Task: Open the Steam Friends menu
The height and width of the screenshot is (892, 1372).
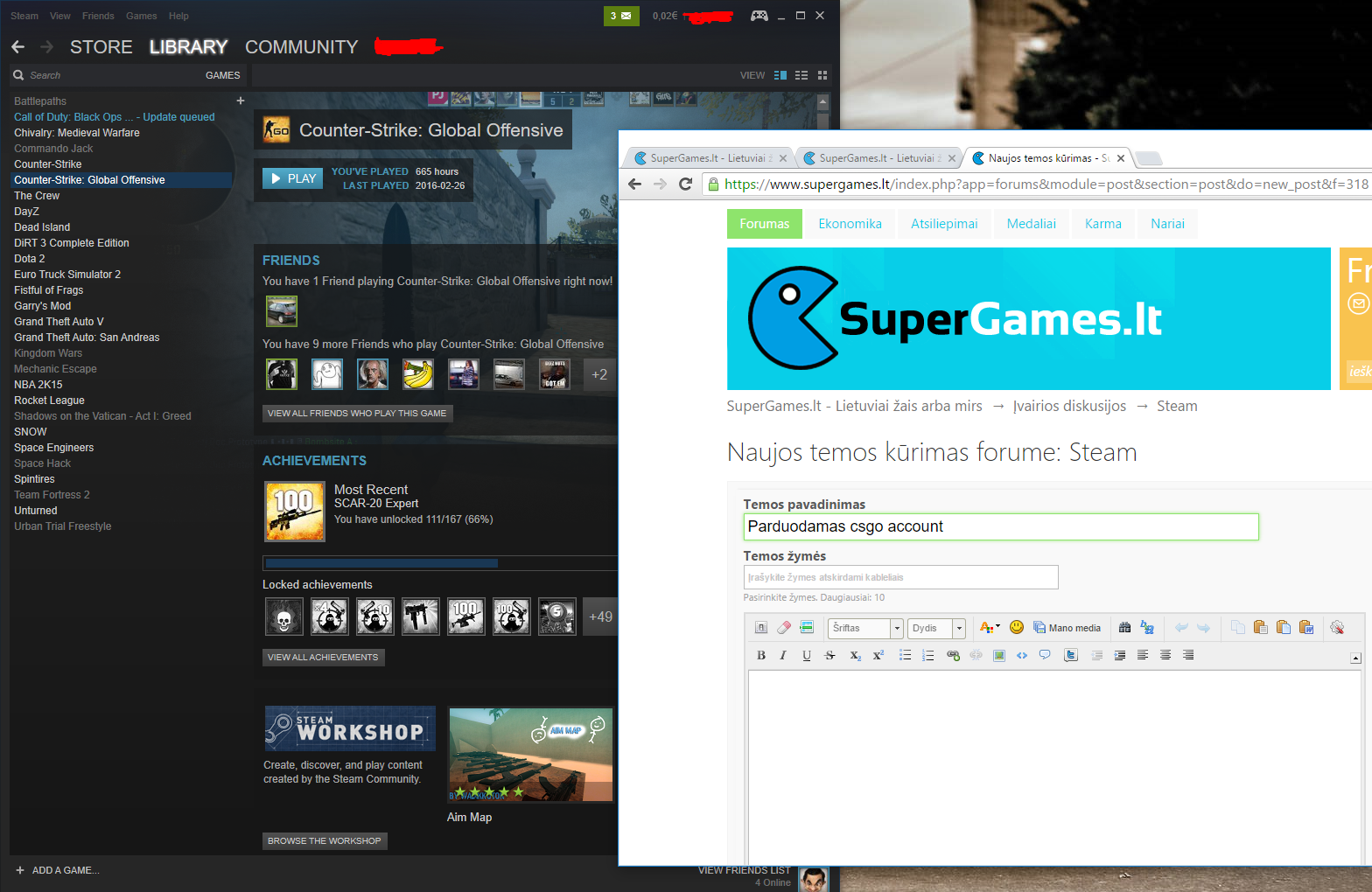Action: point(98,16)
